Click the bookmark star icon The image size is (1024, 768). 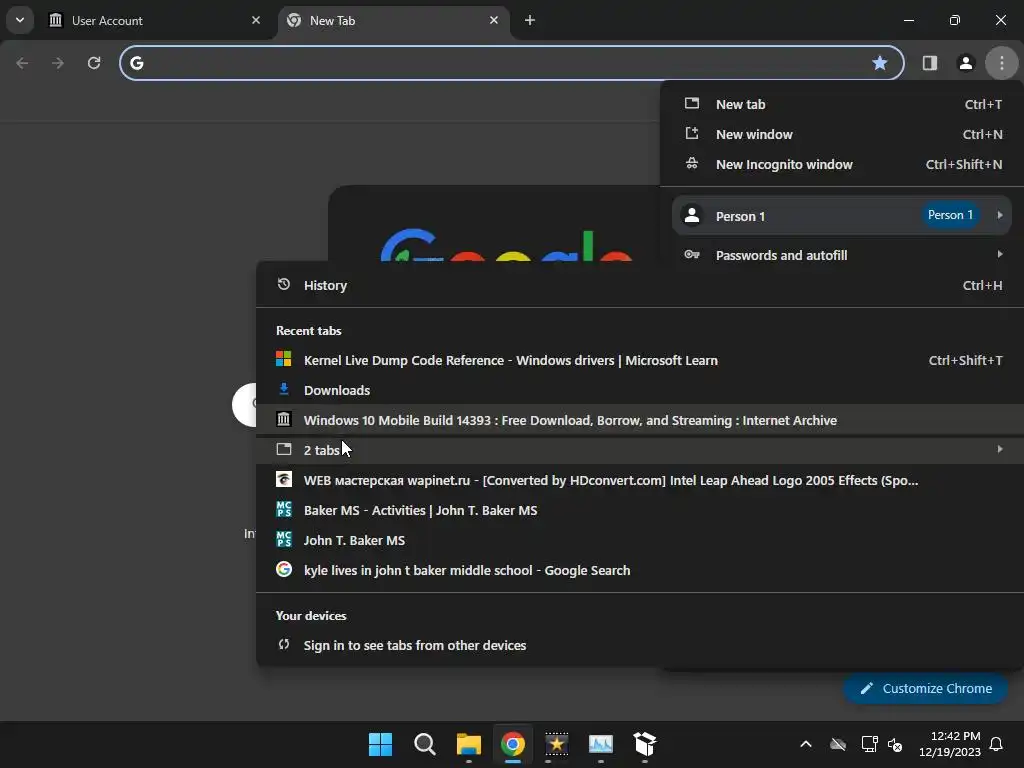[x=880, y=63]
